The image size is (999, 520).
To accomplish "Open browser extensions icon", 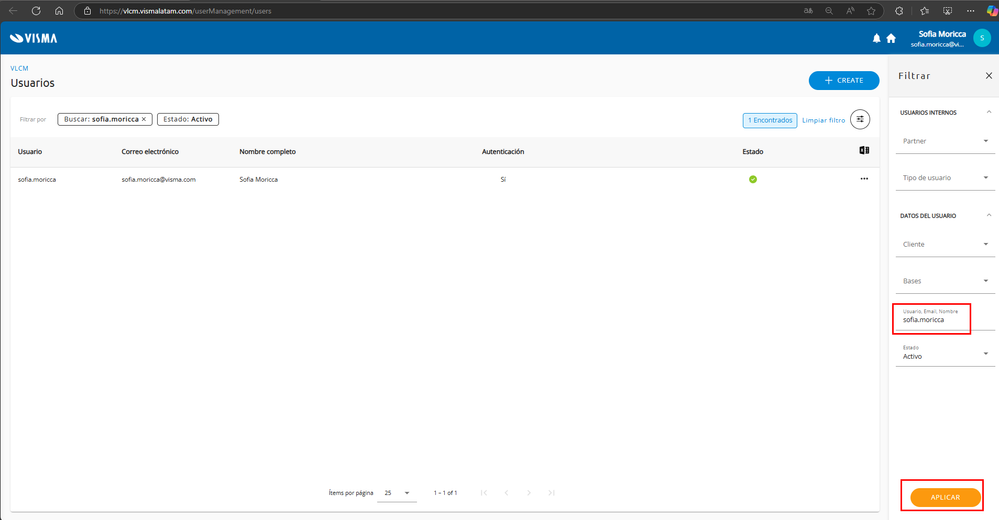I will (x=899, y=11).
